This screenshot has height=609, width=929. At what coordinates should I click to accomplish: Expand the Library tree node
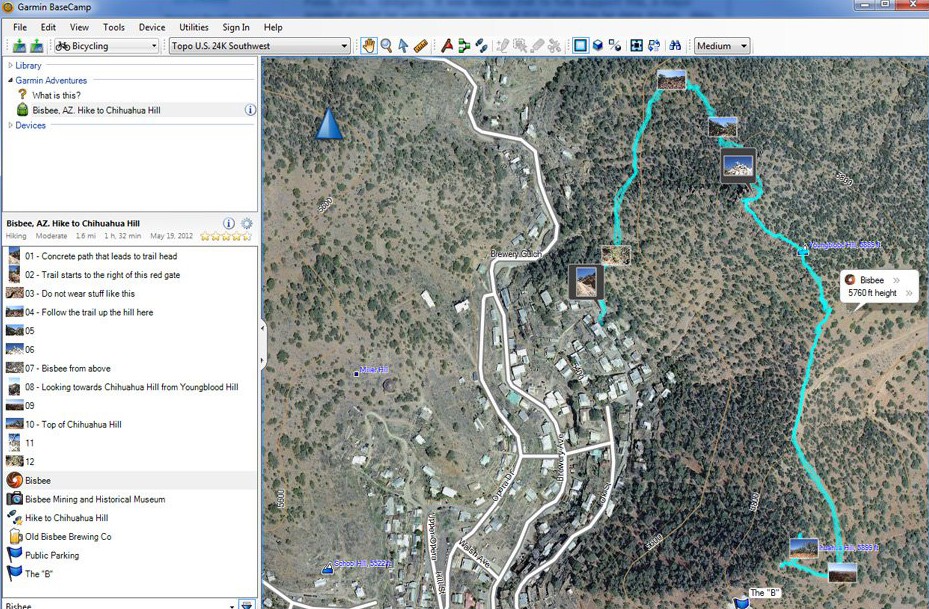click(11, 66)
